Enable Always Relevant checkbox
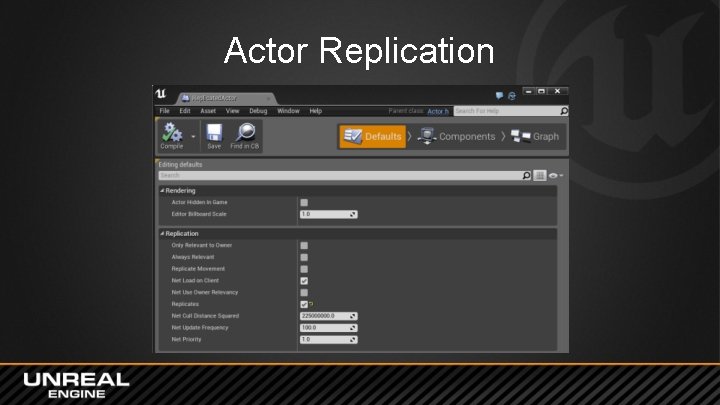 click(304, 258)
